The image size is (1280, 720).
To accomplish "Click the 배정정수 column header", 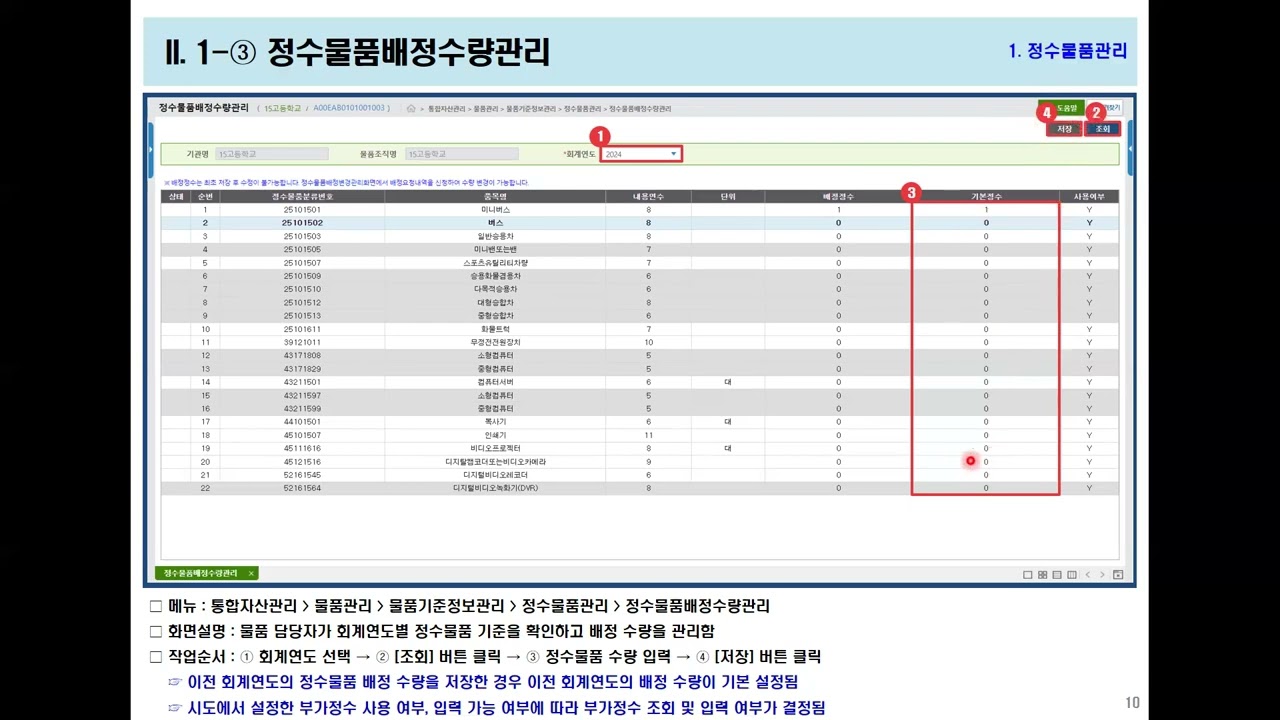I will [x=838, y=197].
